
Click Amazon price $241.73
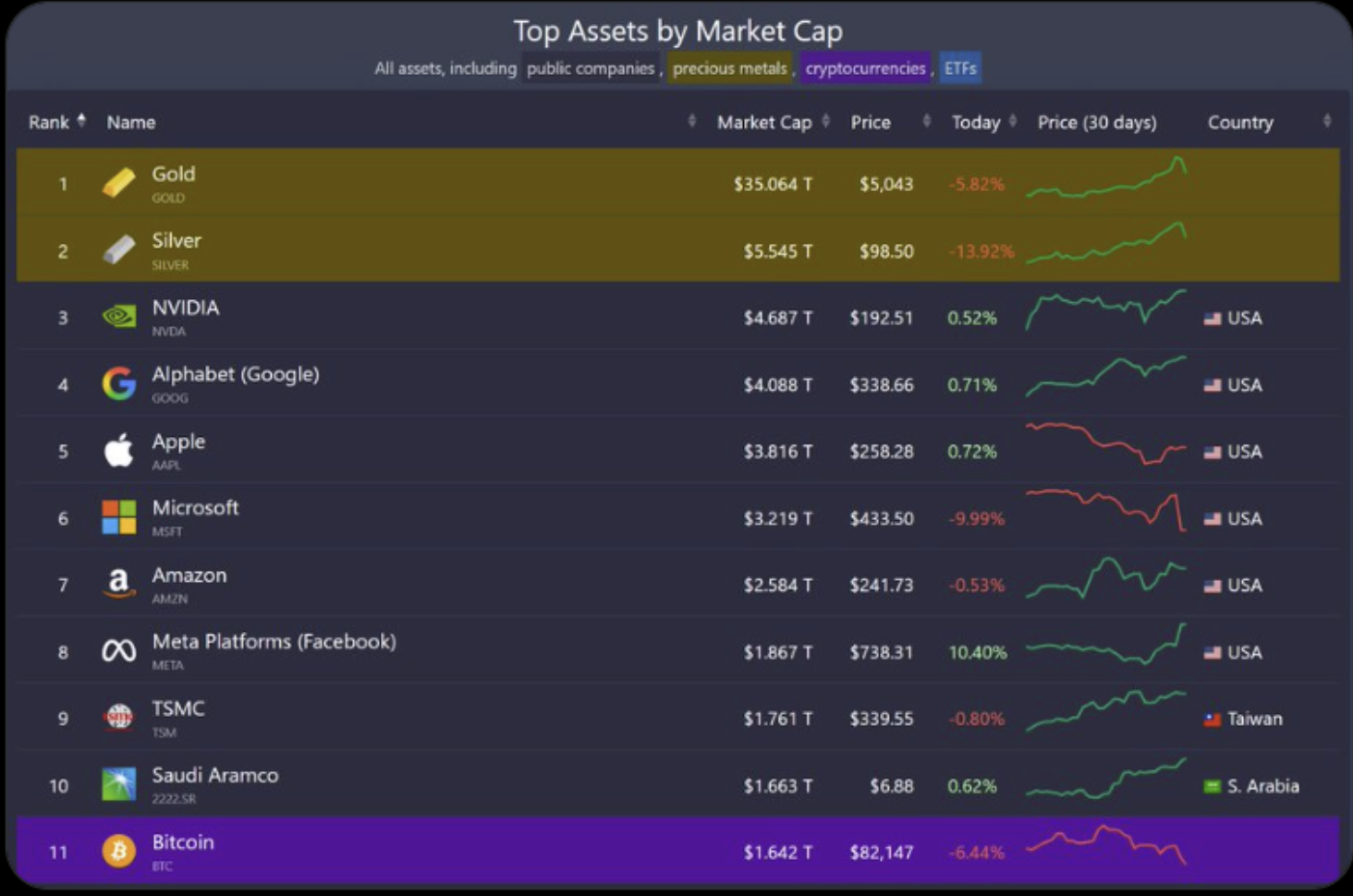coord(882,585)
